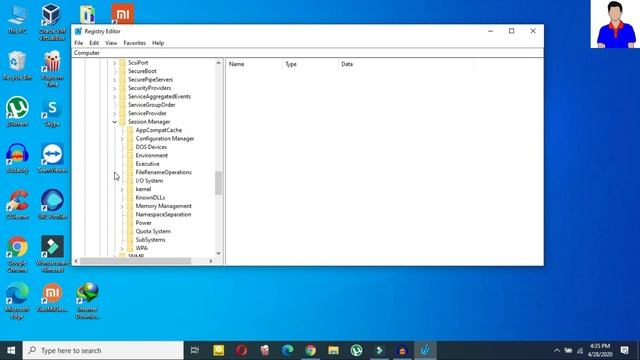Open the Recycle Bin desktop icon
Image resolution: width=640 pixels, height=360 pixels.
click(17, 65)
